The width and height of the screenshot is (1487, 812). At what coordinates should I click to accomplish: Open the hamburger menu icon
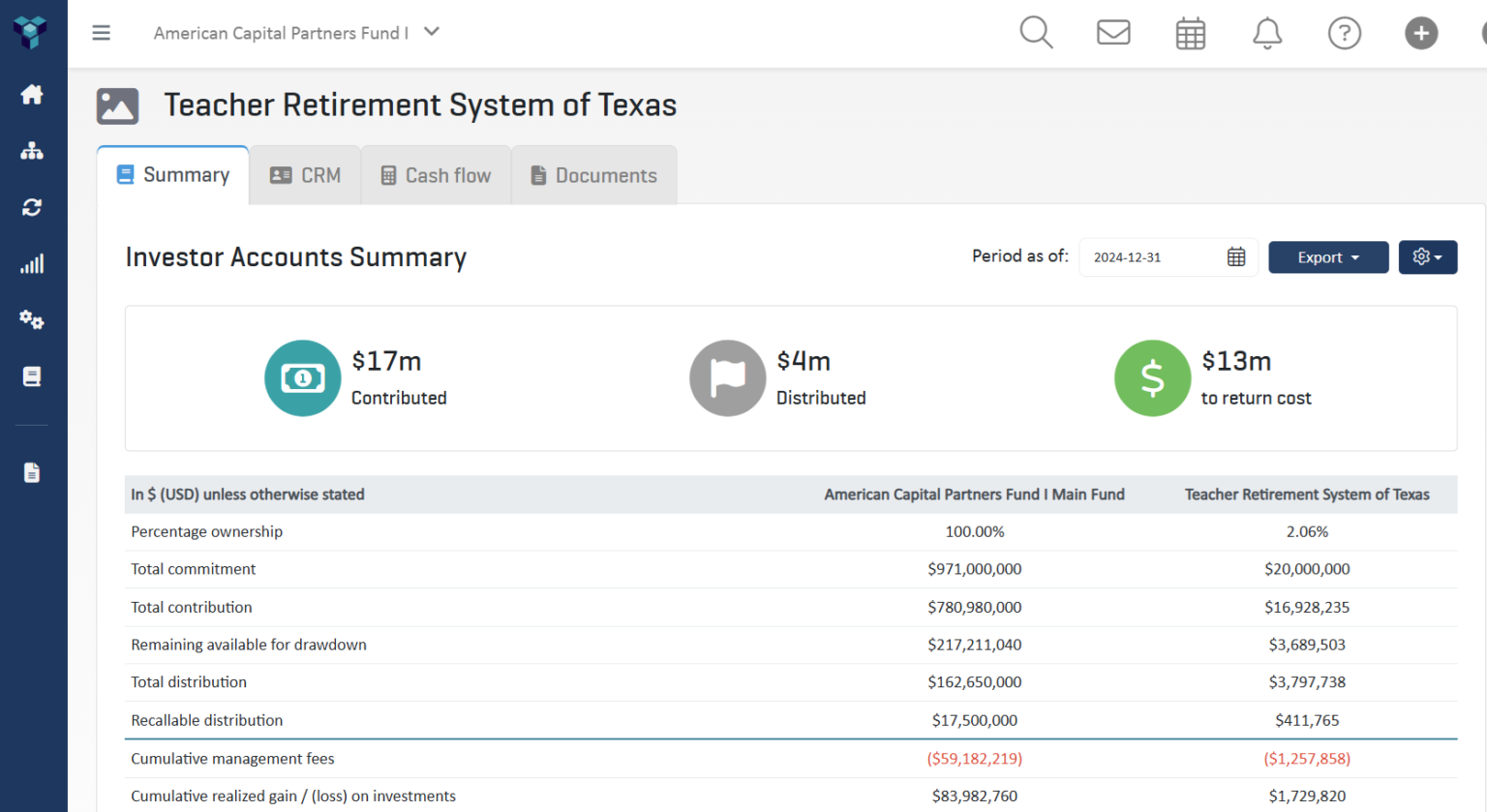click(101, 33)
